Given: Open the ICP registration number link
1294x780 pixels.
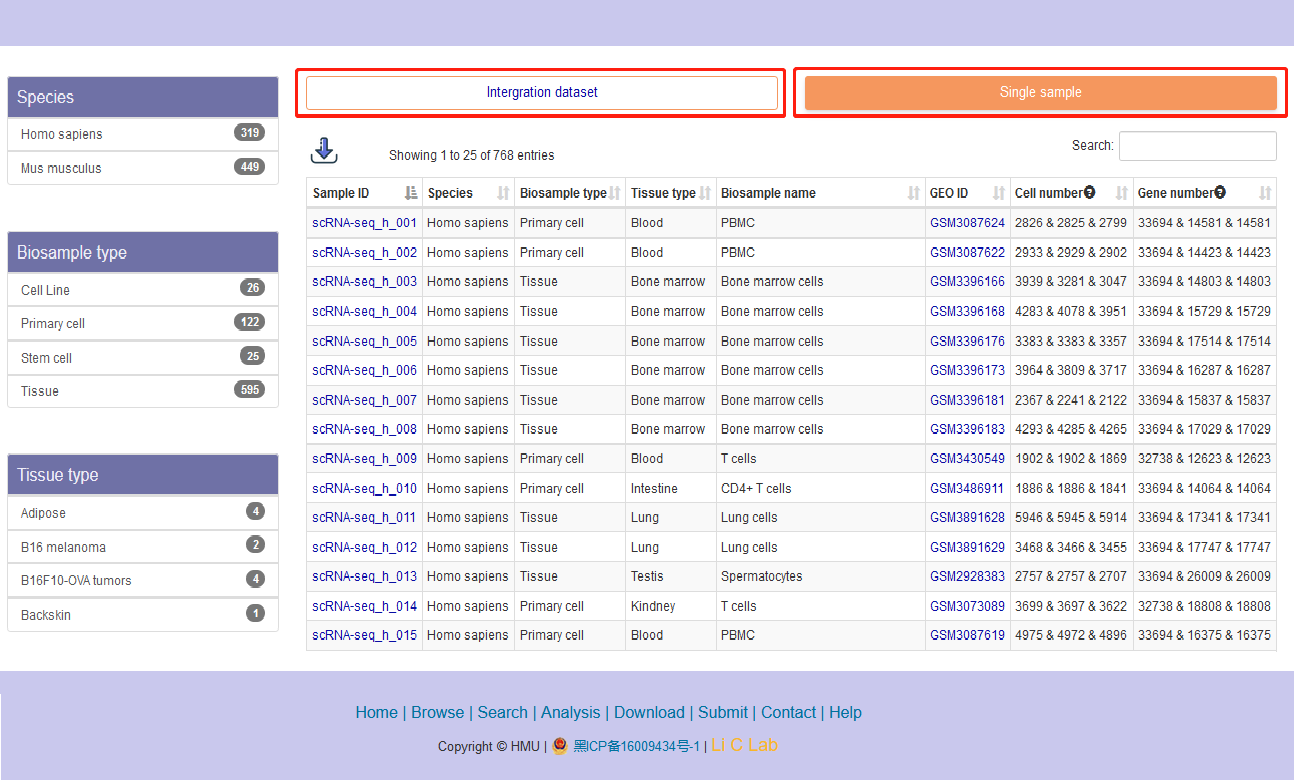Looking at the screenshot, I should 636,746.
